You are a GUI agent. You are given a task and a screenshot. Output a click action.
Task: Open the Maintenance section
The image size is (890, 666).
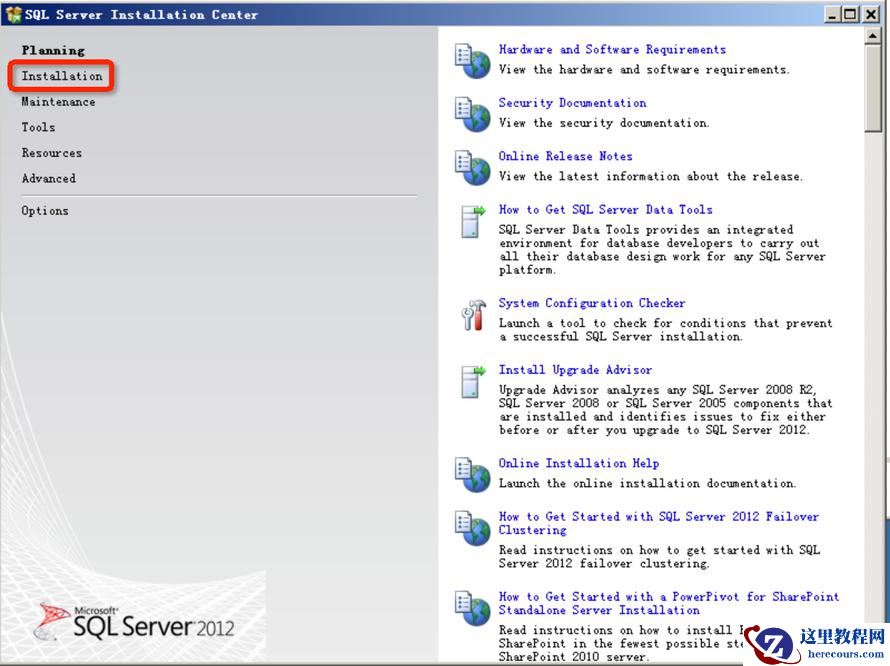click(x=59, y=102)
